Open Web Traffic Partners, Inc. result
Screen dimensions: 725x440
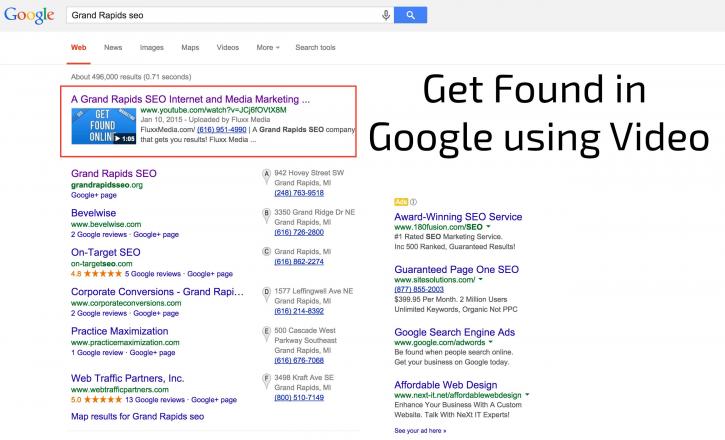click(128, 378)
